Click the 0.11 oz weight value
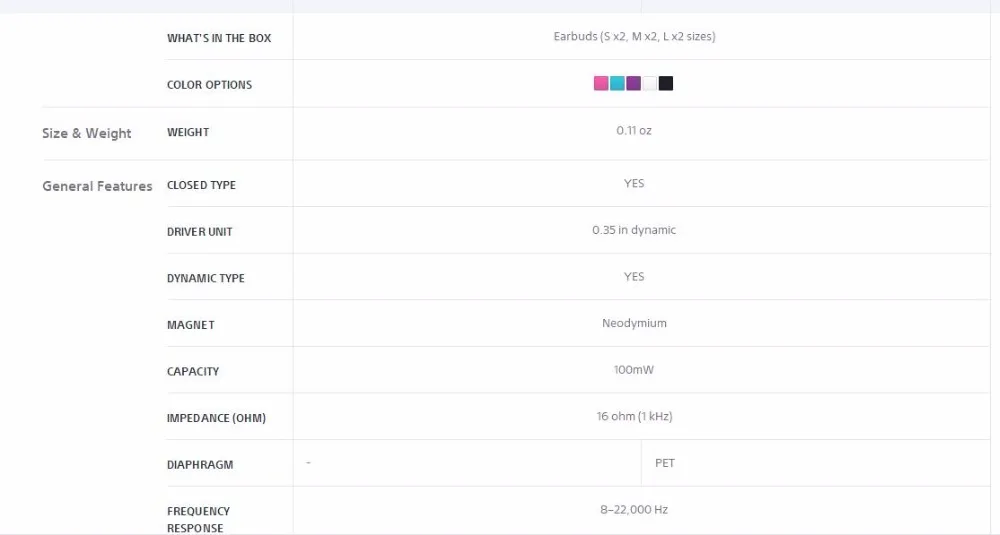This screenshot has width=1000, height=535. 634,130
